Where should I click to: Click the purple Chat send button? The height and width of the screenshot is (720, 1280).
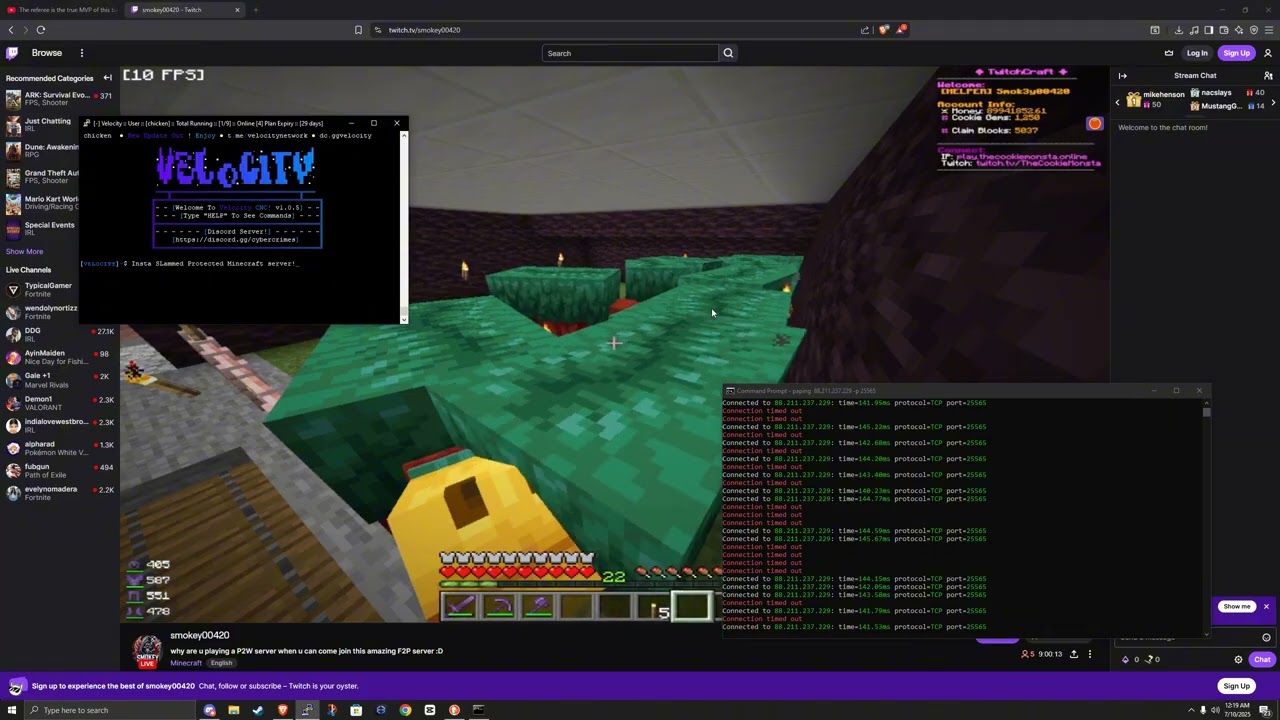1262,659
